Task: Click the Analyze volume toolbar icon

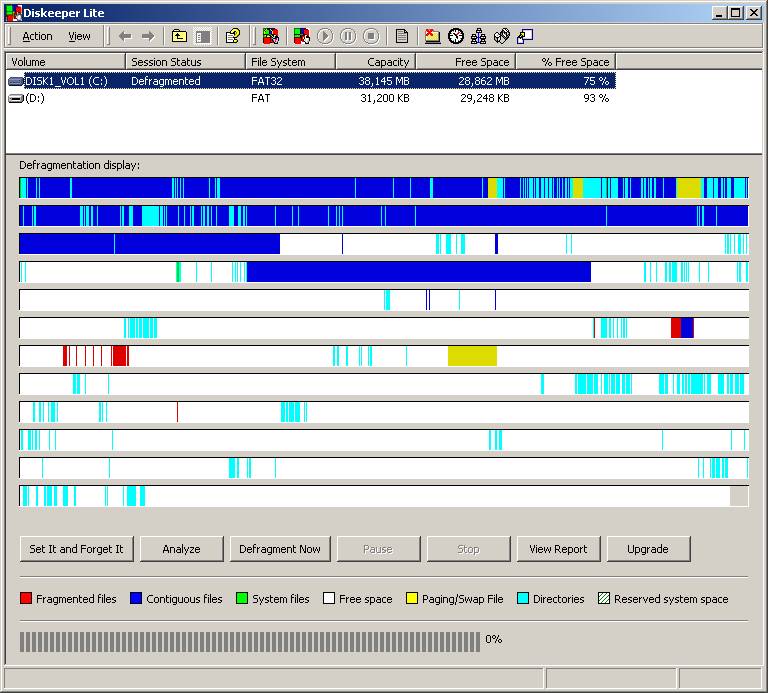Action: 270,36
